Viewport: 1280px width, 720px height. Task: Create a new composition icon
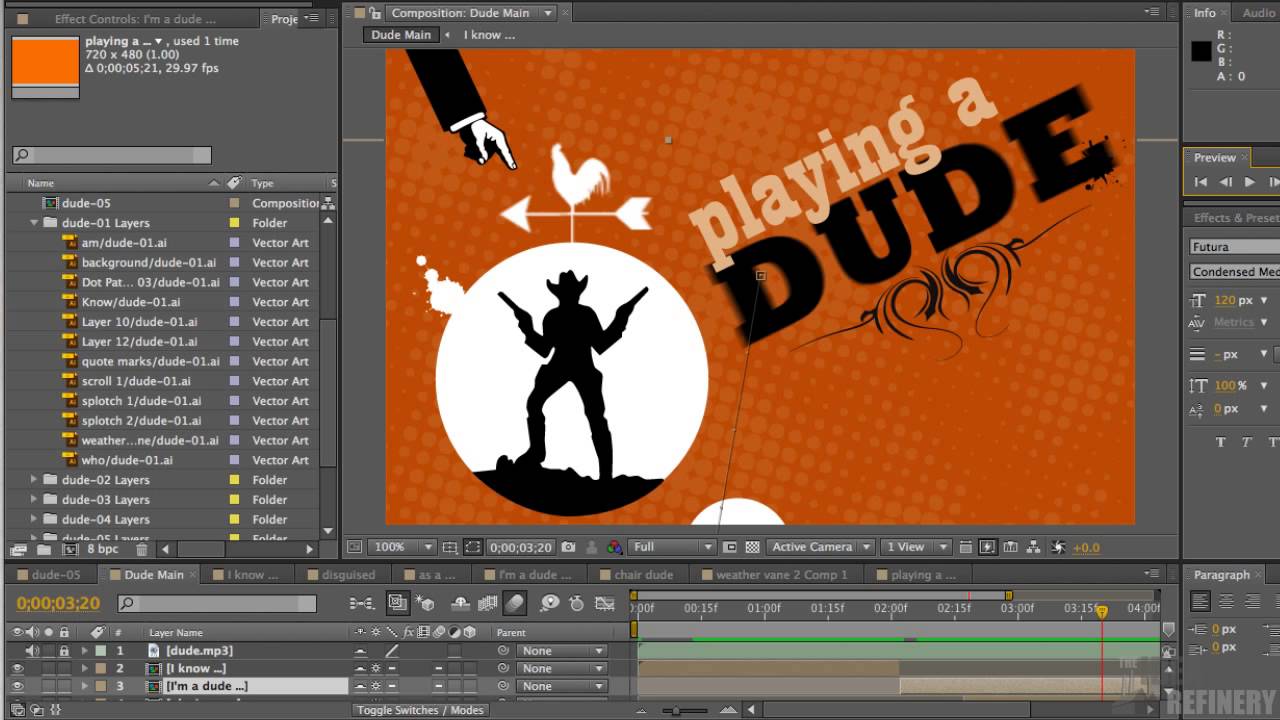click(70, 549)
